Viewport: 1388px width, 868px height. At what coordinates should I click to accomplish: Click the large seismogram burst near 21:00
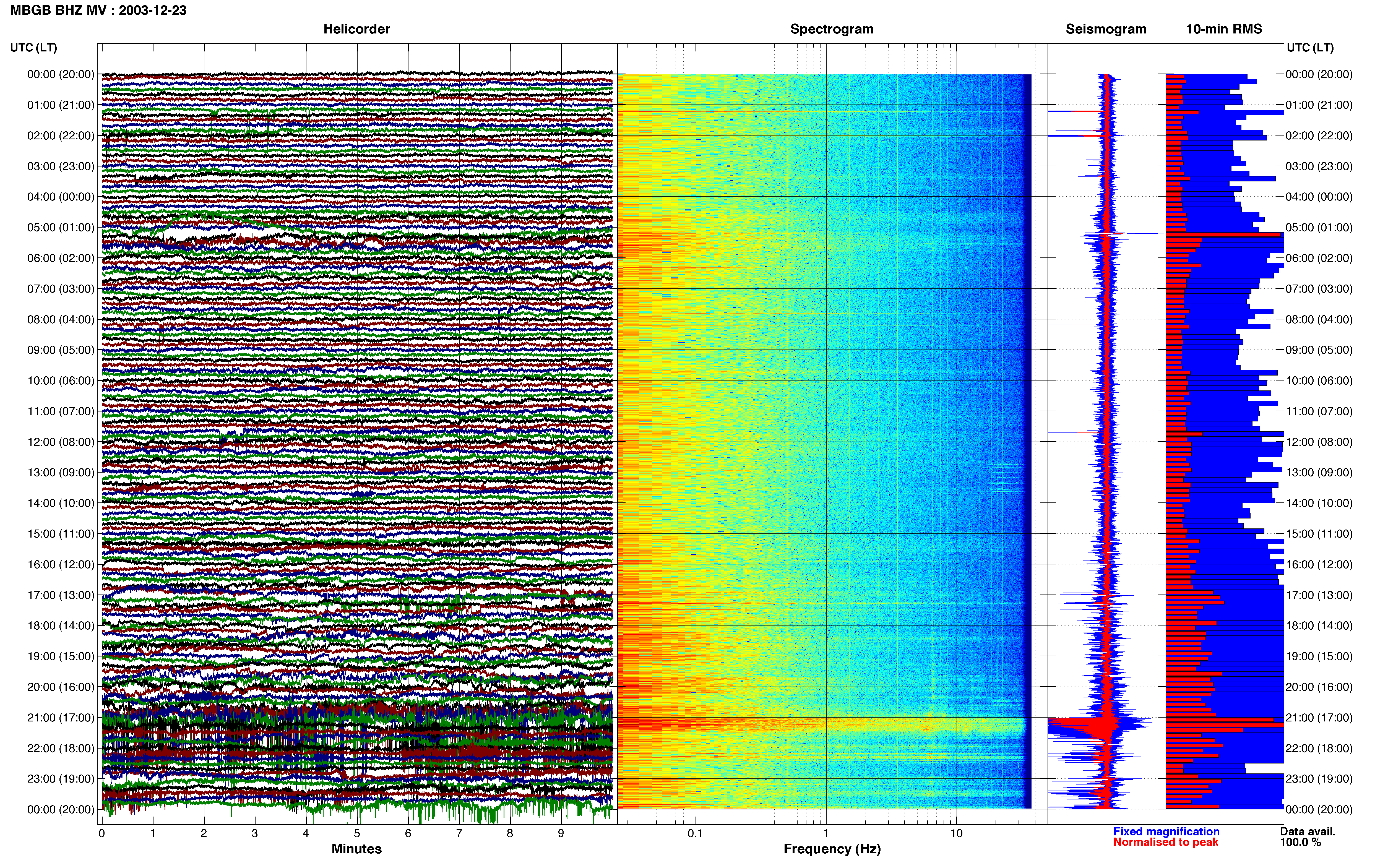1099,724
